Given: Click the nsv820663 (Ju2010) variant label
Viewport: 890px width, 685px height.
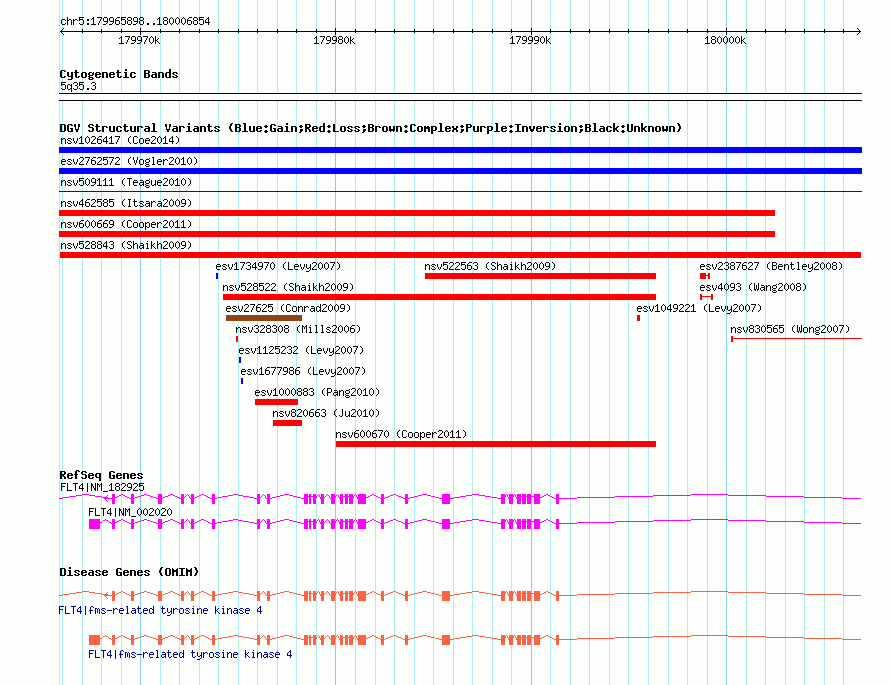Looking at the screenshot, I should point(326,413).
